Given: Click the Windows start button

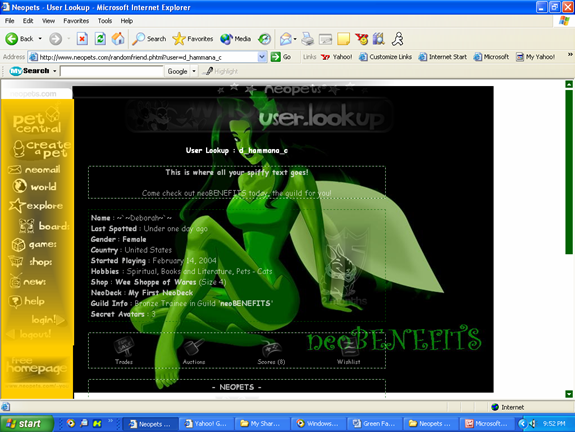Looking at the screenshot, I should (26, 423).
